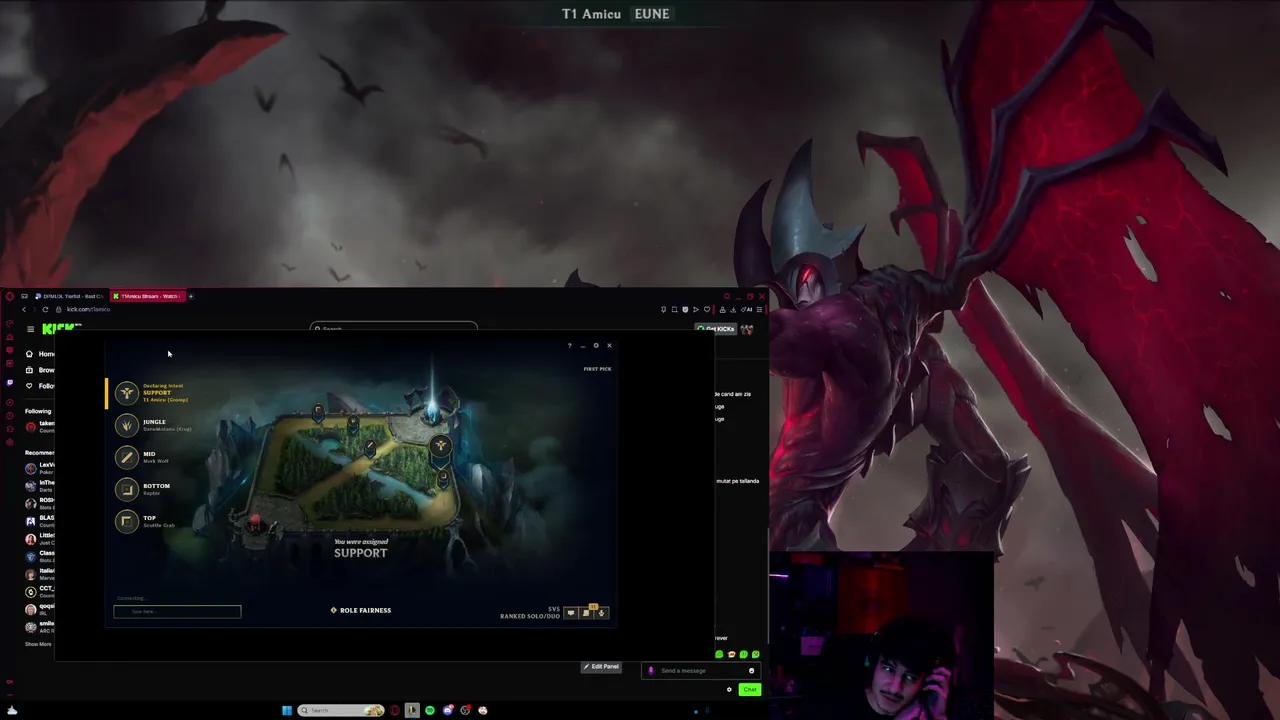This screenshot has height=720, width=1280.
Task: Reload the browser page
Action: (45, 309)
